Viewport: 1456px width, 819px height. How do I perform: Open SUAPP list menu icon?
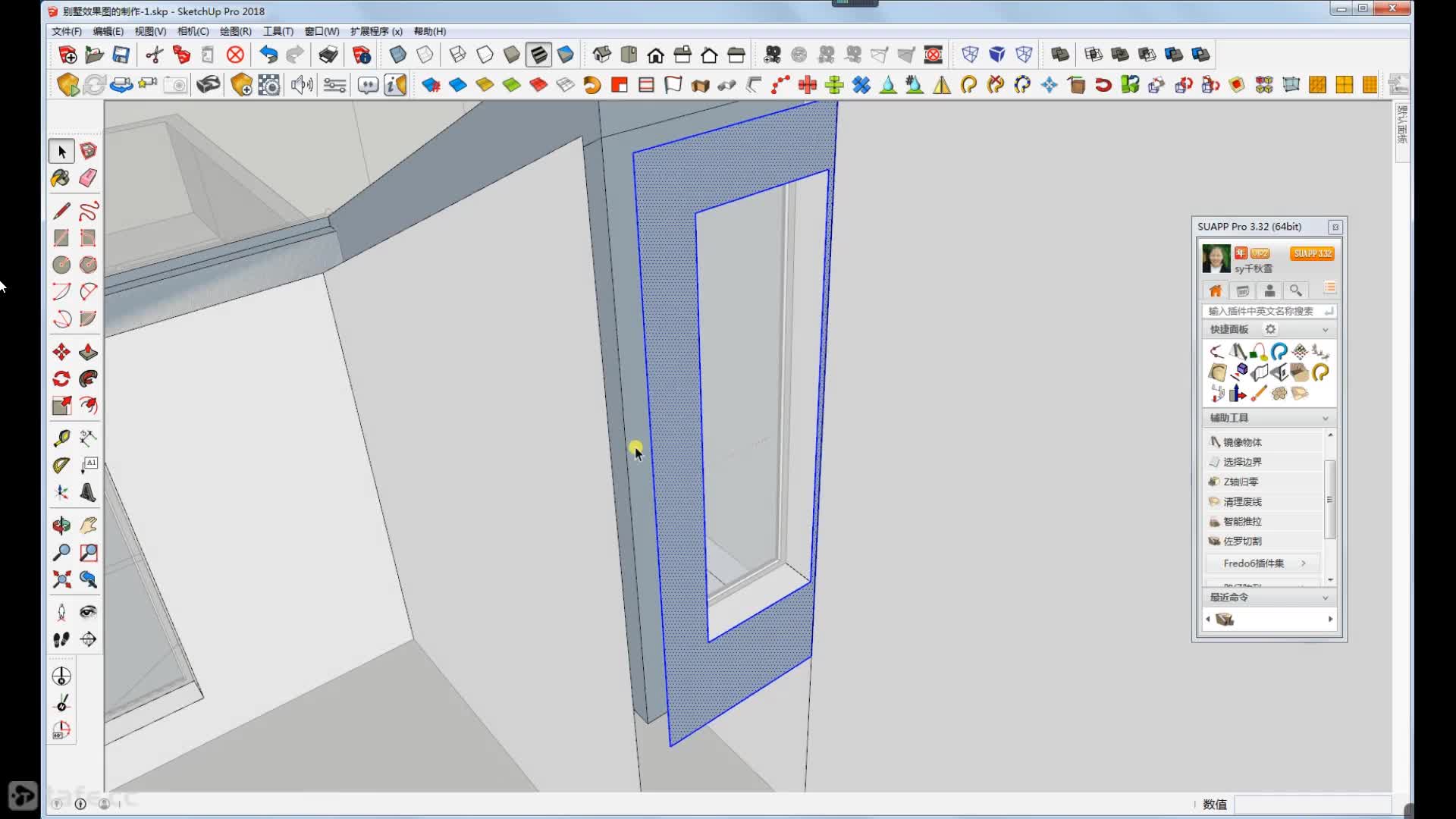pos(1329,288)
